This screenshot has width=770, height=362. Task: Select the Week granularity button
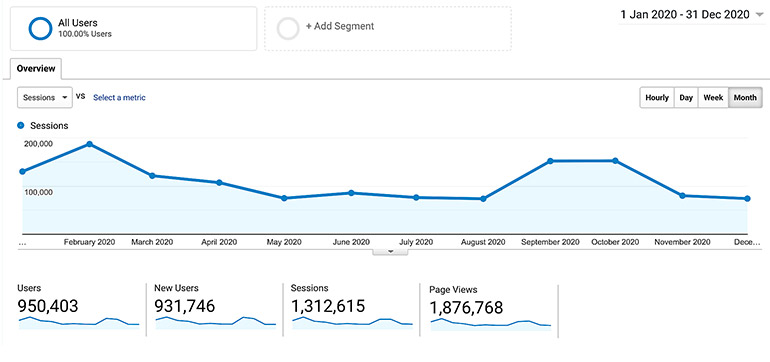(x=713, y=97)
